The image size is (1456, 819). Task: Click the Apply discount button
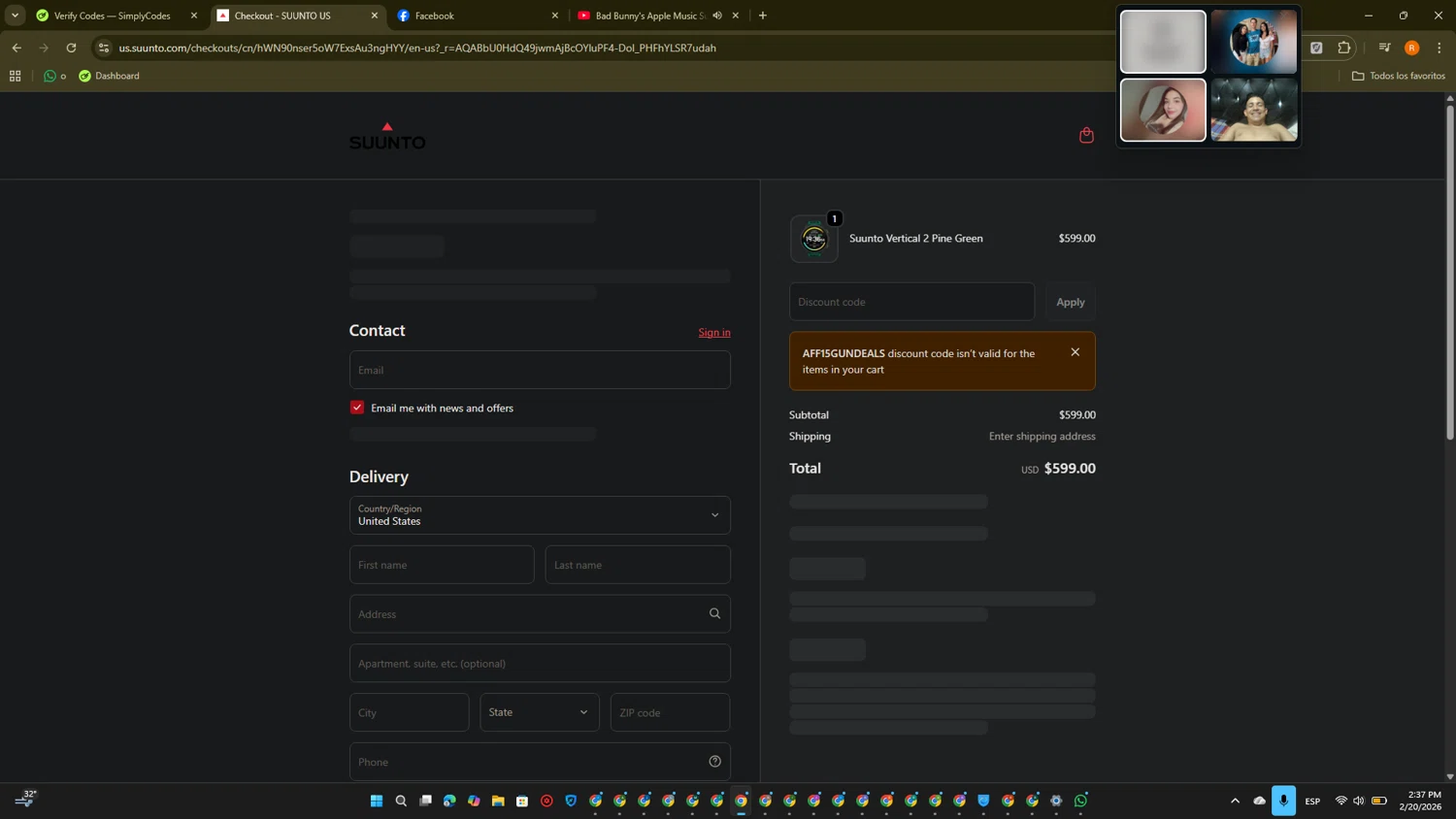[x=1071, y=302]
